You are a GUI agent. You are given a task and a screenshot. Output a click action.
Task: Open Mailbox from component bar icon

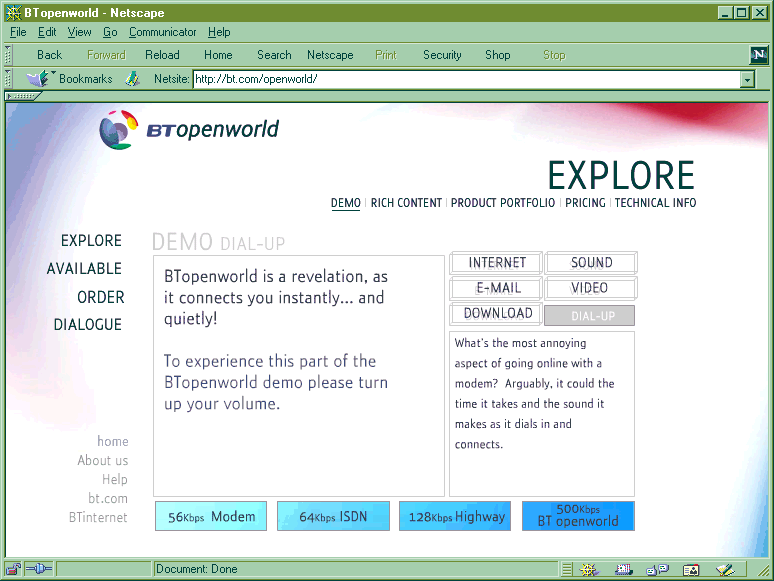pos(623,570)
